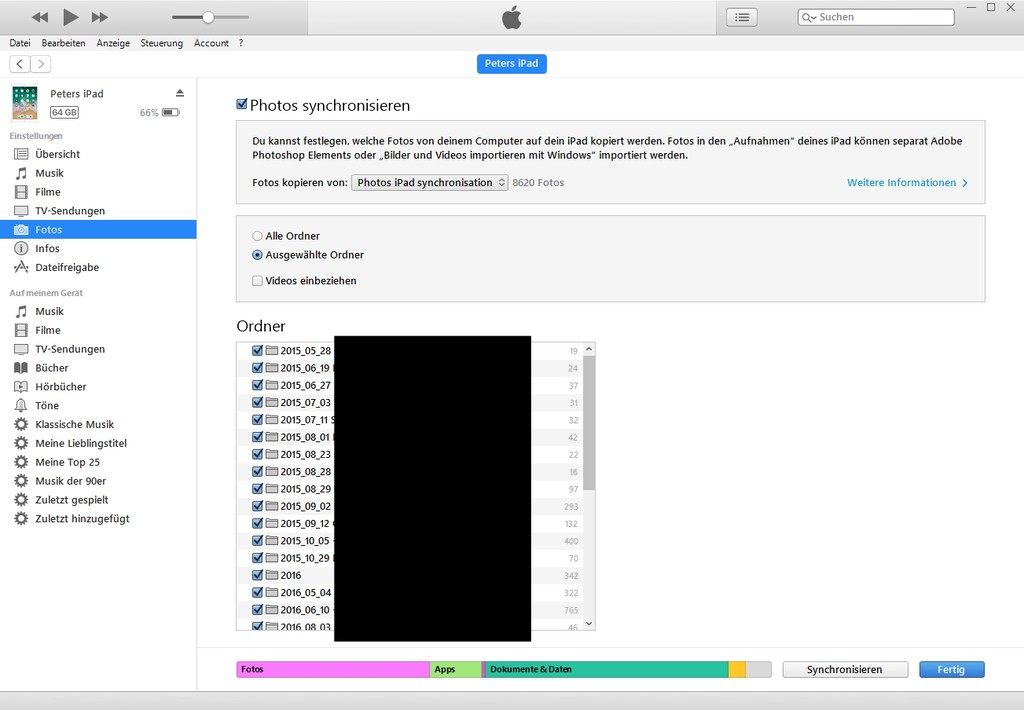Click the Dokumente & Daten storage segment
Screen dimensions: 1024x710
tap(607, 670)
